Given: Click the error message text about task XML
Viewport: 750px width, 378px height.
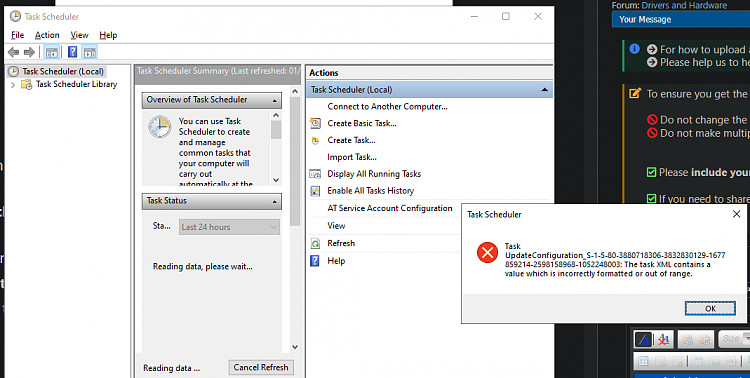Looking at the screenshot, I should (615, 260).
